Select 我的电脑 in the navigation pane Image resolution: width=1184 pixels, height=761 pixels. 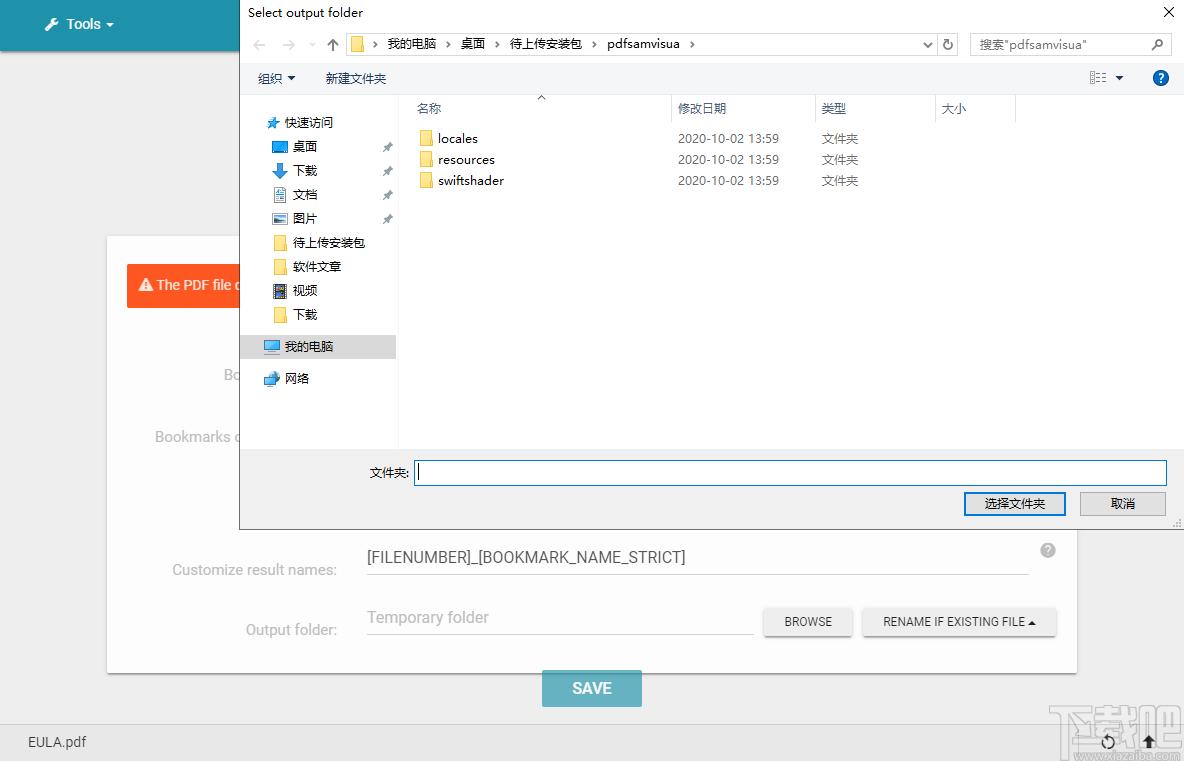[x=318, y=347]
